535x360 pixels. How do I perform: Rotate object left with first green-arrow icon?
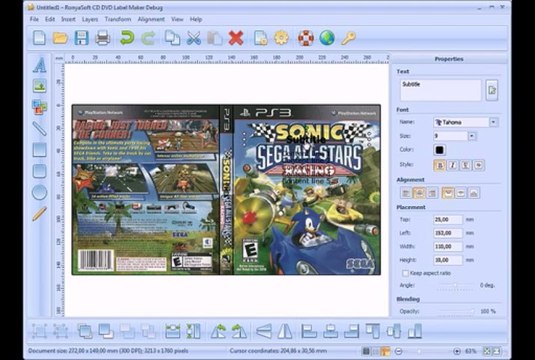(218, 331)
